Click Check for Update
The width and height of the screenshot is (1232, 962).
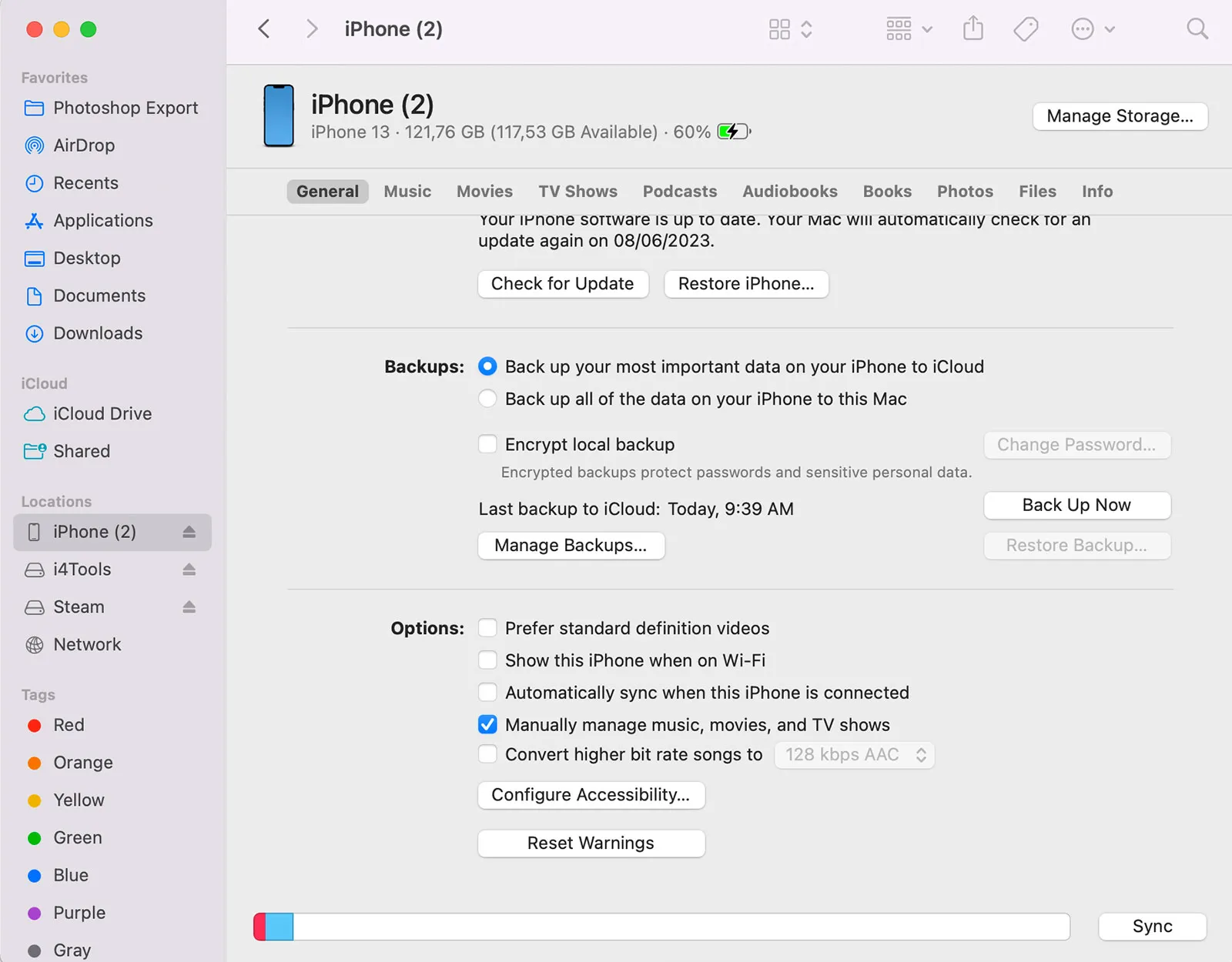click(563, 283)
